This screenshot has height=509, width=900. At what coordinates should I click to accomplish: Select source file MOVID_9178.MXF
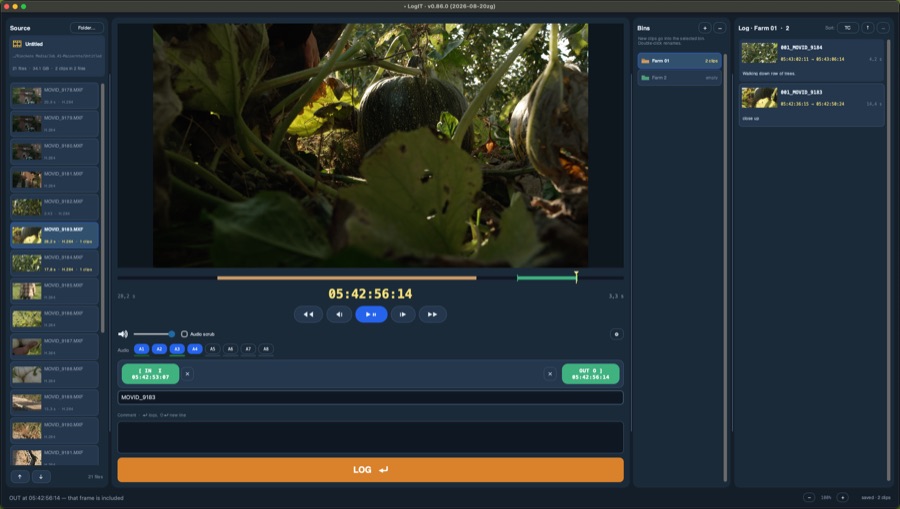[x=55, y=96]
